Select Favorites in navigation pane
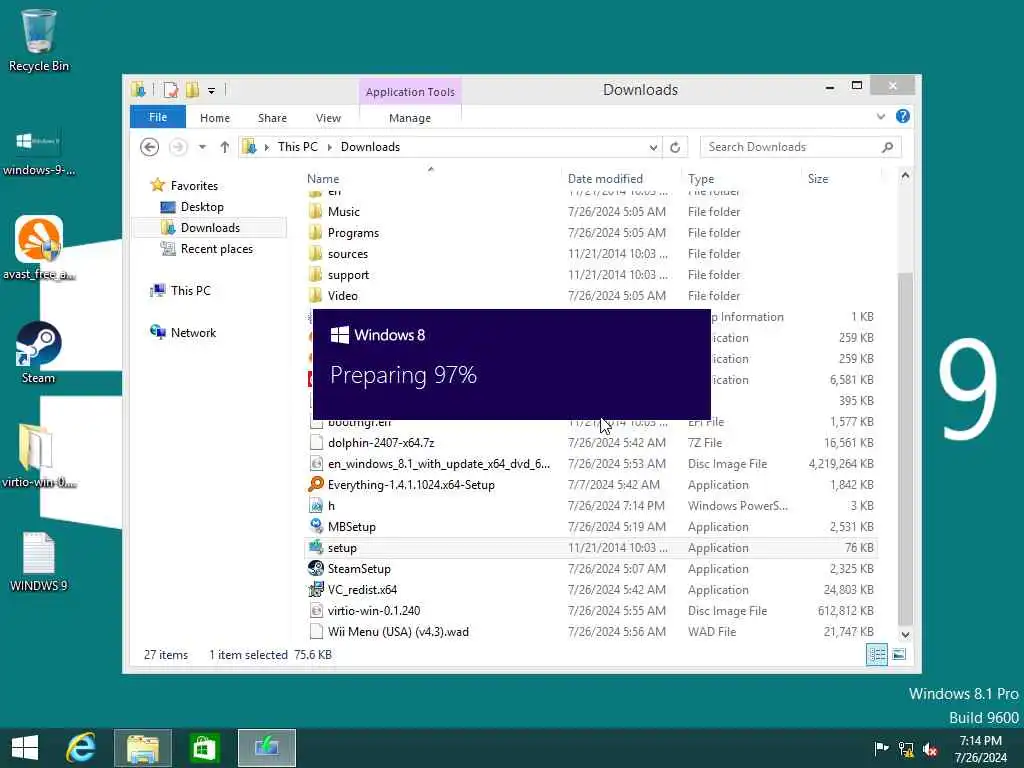This screenshot has width=1024, height=768. tap(194, 185)
